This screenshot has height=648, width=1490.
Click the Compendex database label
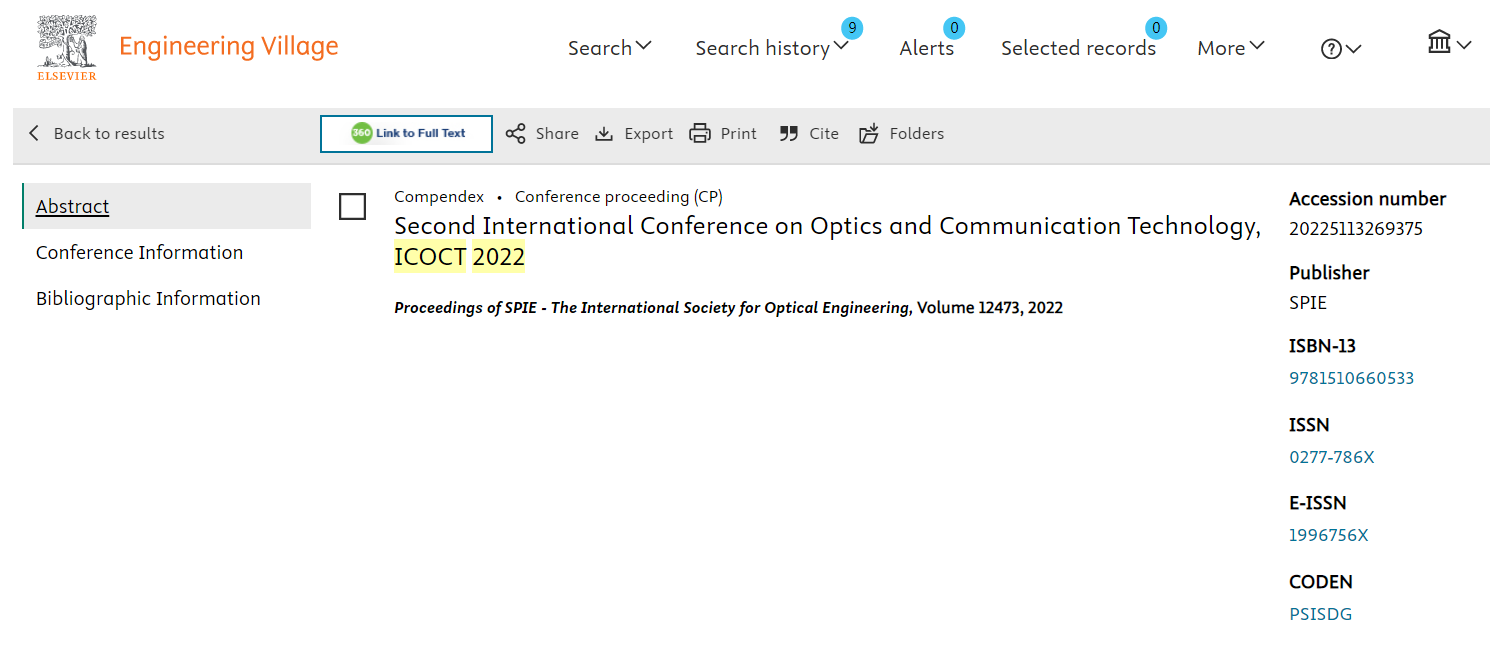pos(439,197)
